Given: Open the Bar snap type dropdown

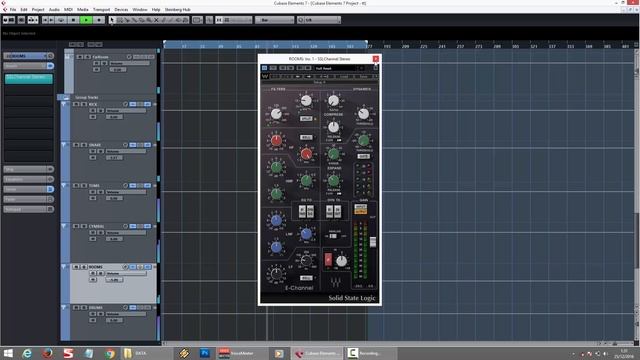Looking at the screenshot, I should [x=274, y=20].
